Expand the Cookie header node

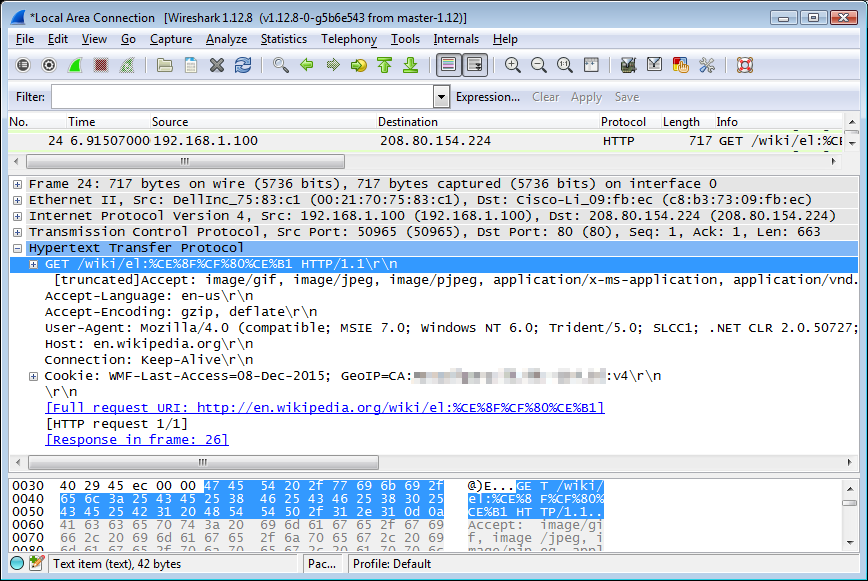[x=34, y=376]
